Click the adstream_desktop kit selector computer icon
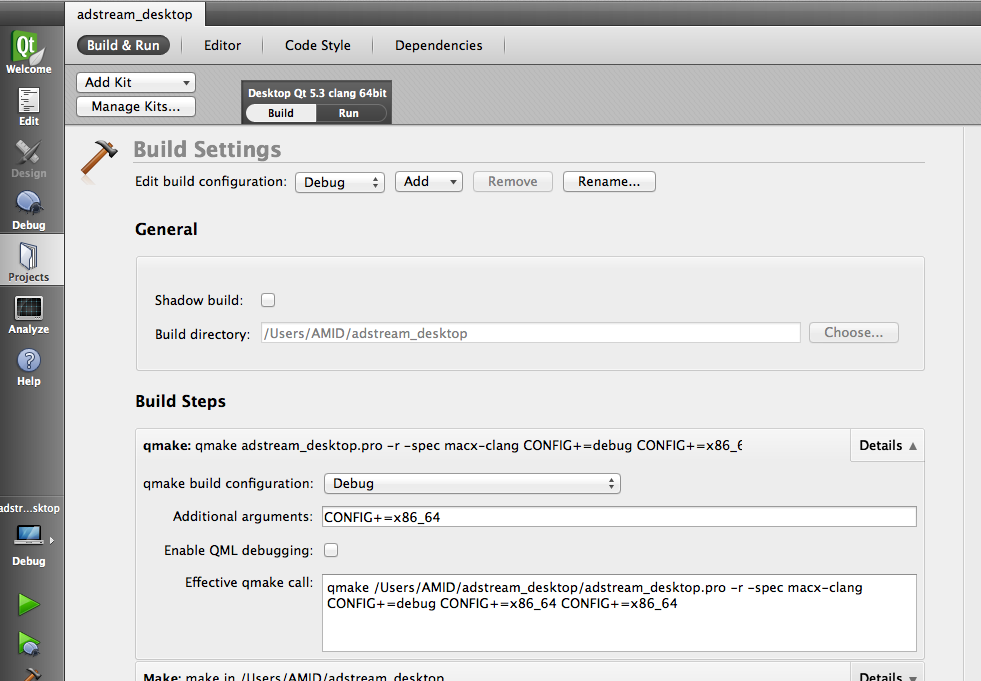The height and width of the screenshot is (681, 981). [29, 536]
